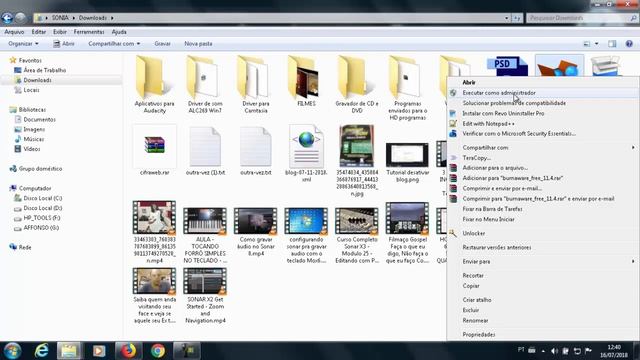Screen dimensions: 640x360
Task: Choose Executar como administrador
Action: 499,93
